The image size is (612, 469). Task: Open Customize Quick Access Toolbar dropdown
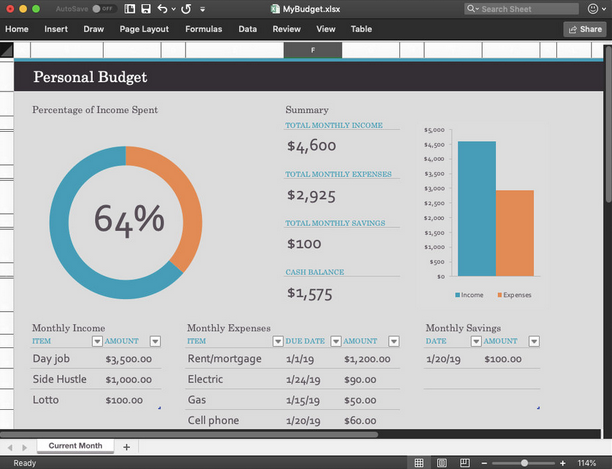202,9
